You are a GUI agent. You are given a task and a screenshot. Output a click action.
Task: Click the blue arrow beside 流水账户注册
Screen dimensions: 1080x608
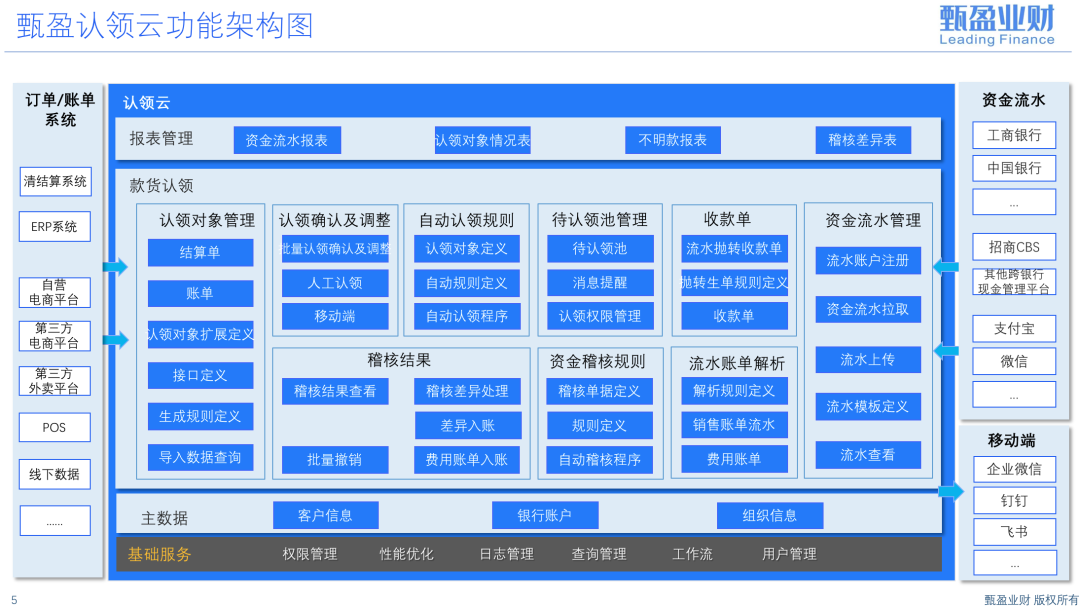945,267
